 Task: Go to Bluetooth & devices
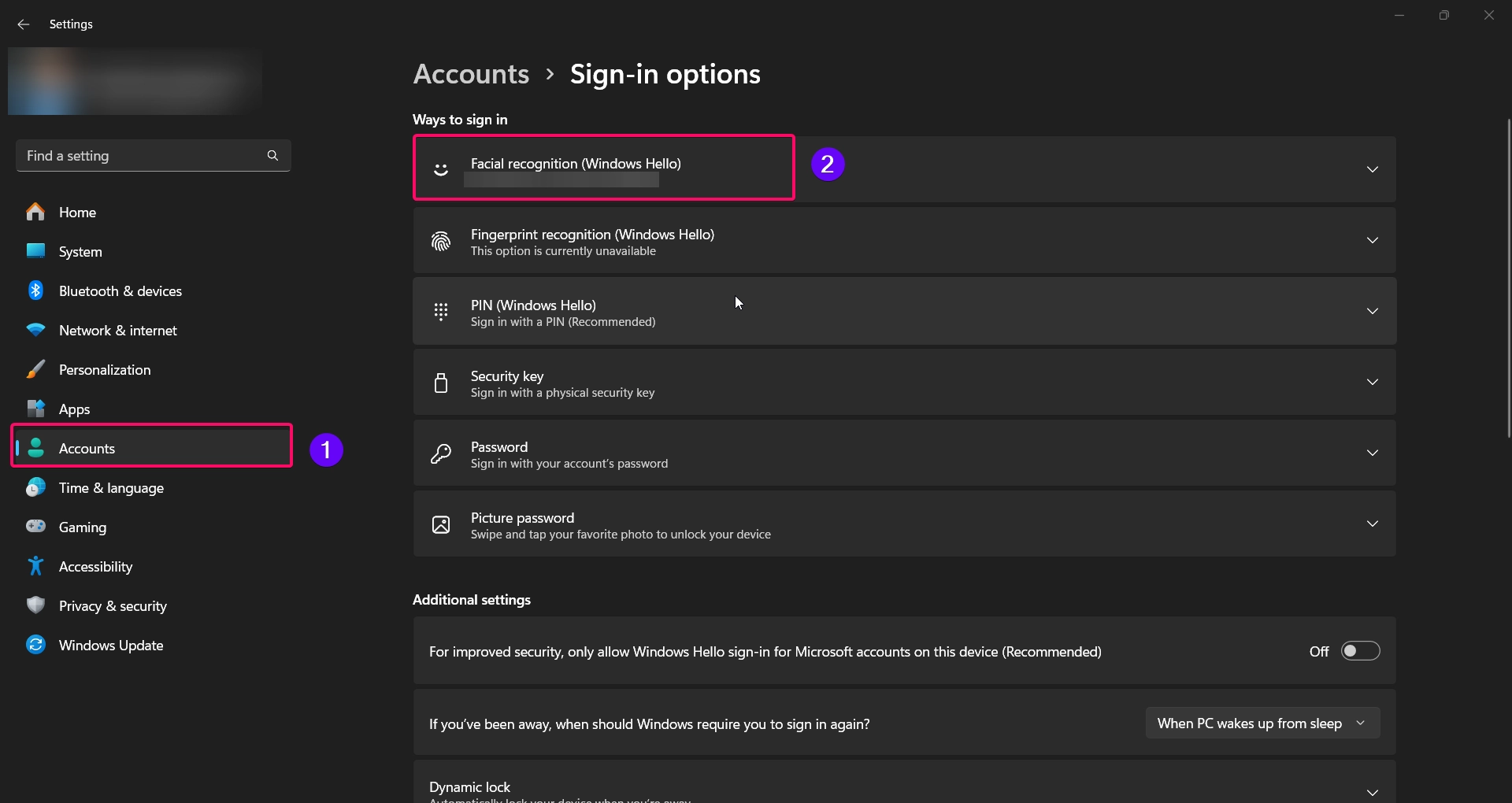coord(154,290)
